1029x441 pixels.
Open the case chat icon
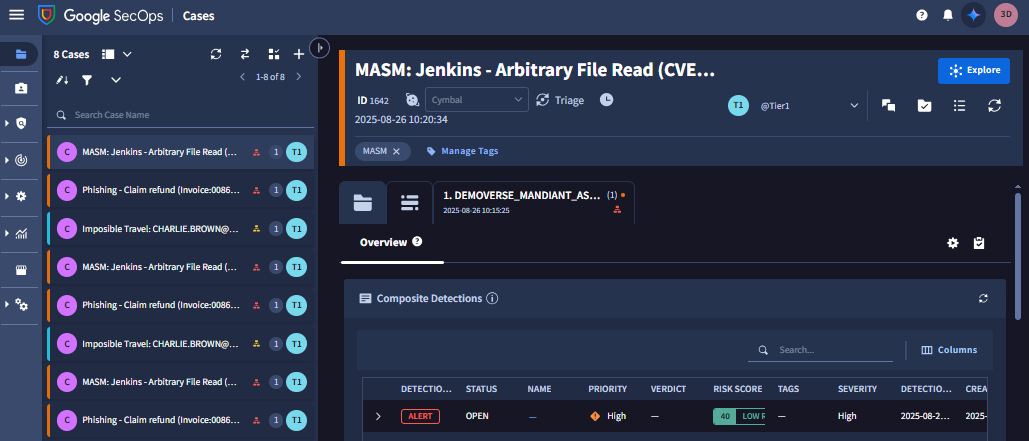coord(888,105)
